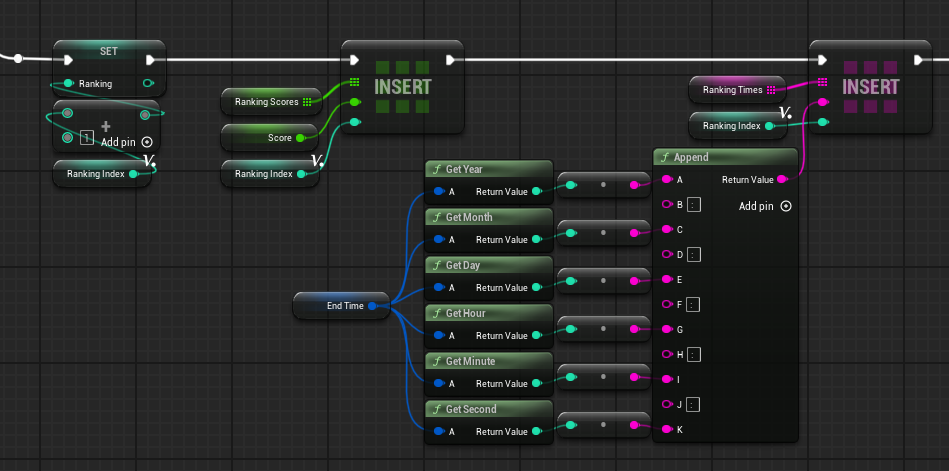Click the SET node's input execution pin
The width and height of the screenshot is (949, 471).
point(68,59)
